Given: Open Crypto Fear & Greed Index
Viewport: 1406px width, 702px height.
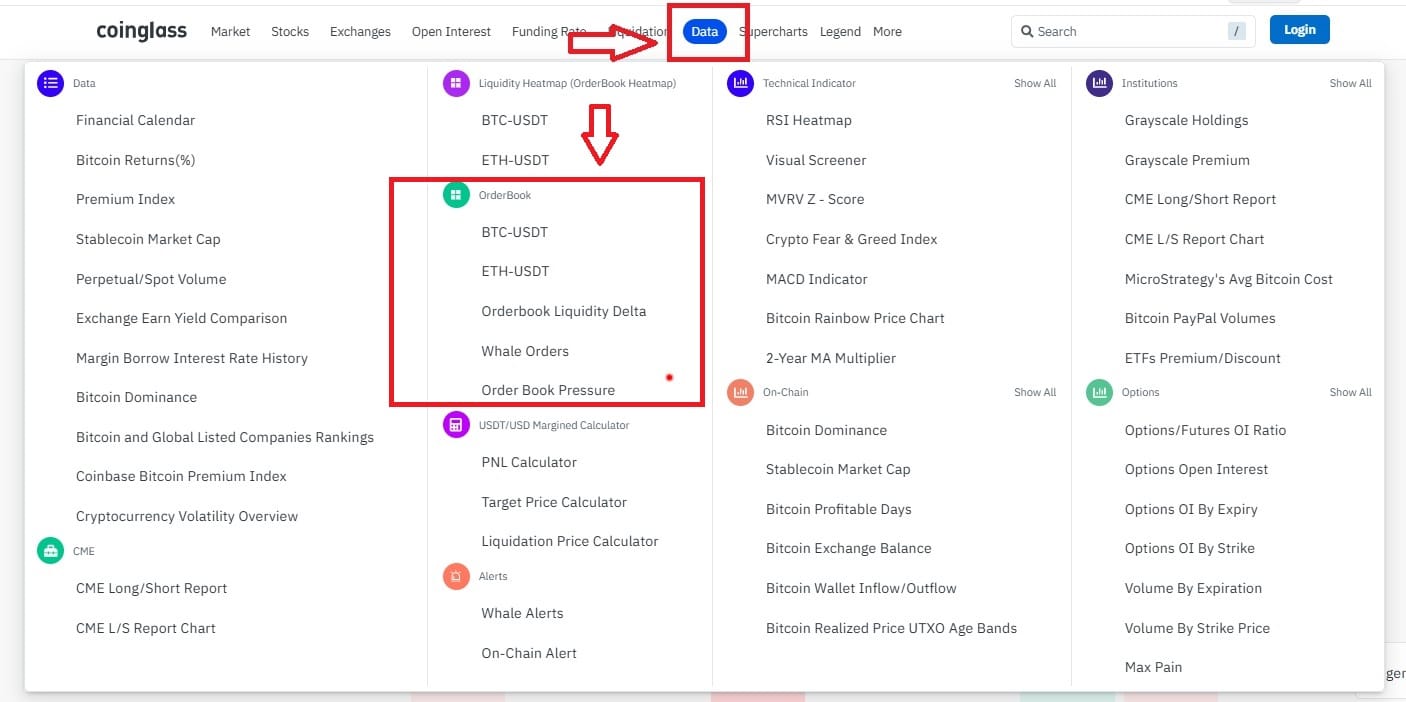Looking at the screenshot, I should [x=852, y=239].
